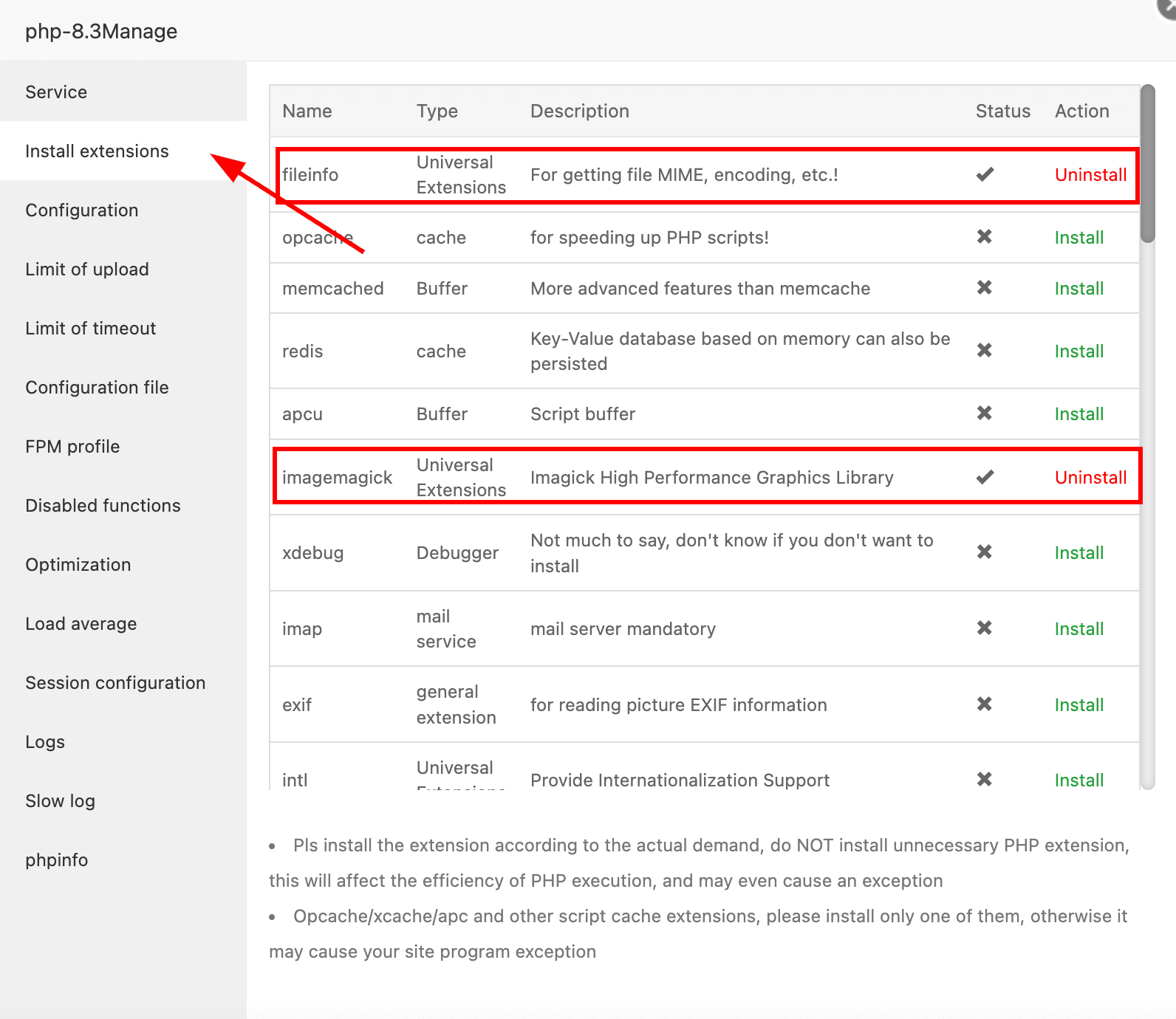Viewport: 1176px width, 1019px height.
Task: Click xdebug not-installed X status icon
Action: (x=984, y=552)
